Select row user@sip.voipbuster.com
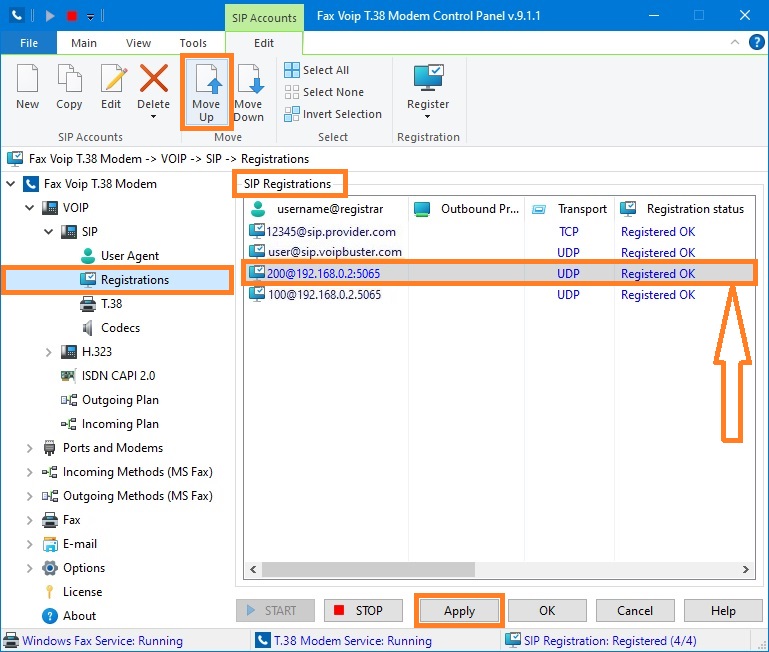Screen dimensions: 769x652 499,253
